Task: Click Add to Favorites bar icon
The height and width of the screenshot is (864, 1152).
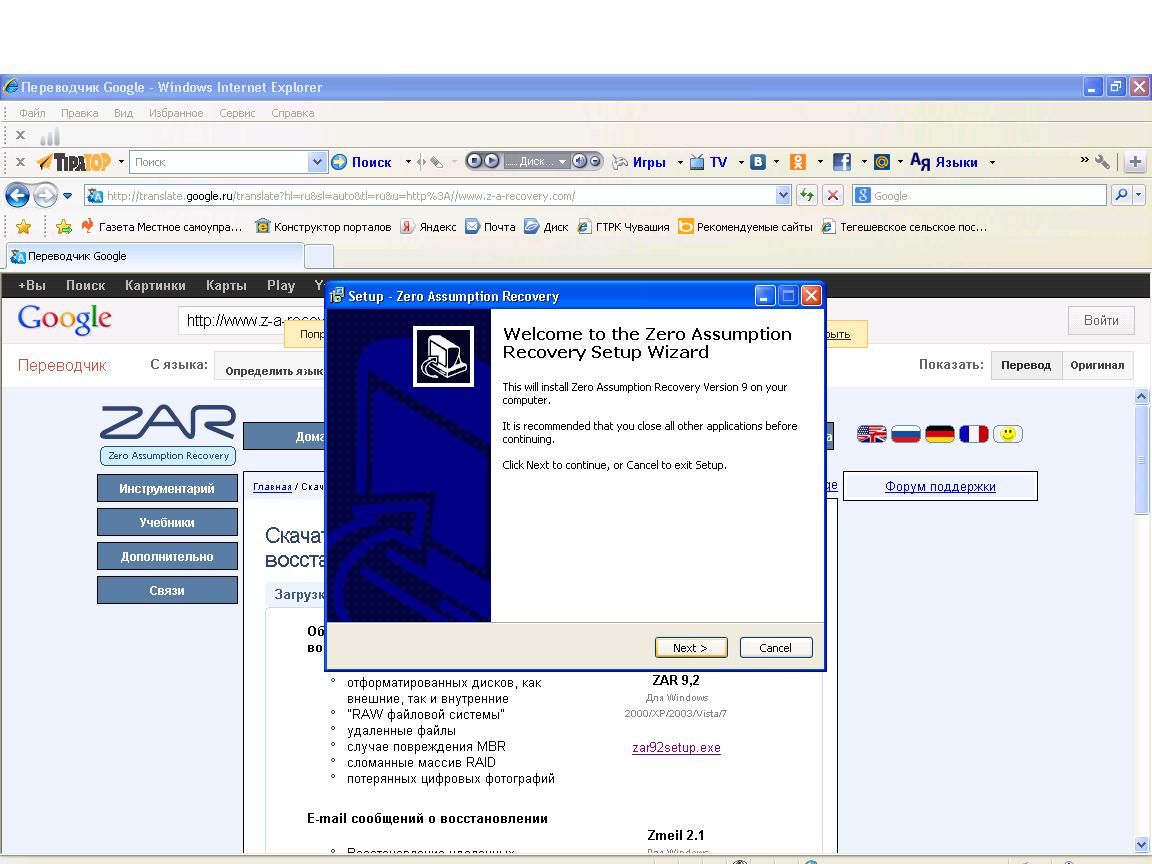Action: point(64,226)
